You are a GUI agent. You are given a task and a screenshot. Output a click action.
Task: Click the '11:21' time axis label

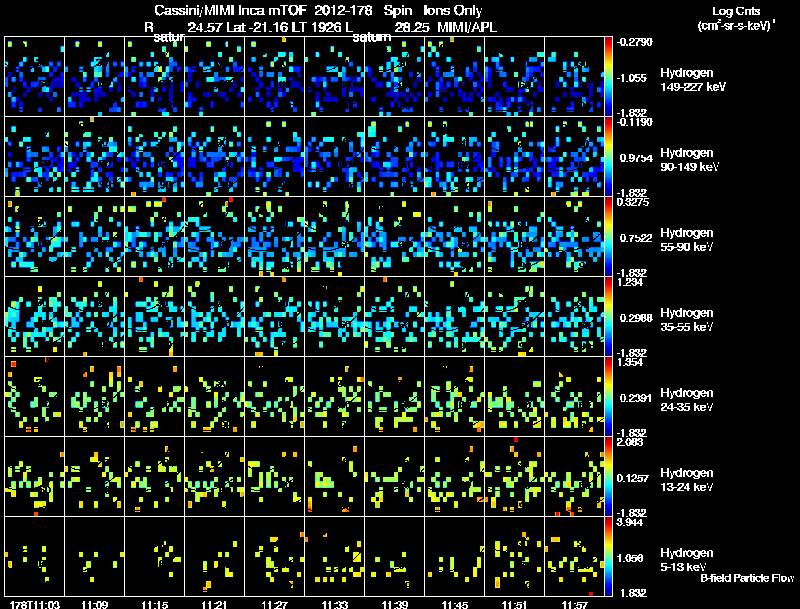[x=214, y=605]
